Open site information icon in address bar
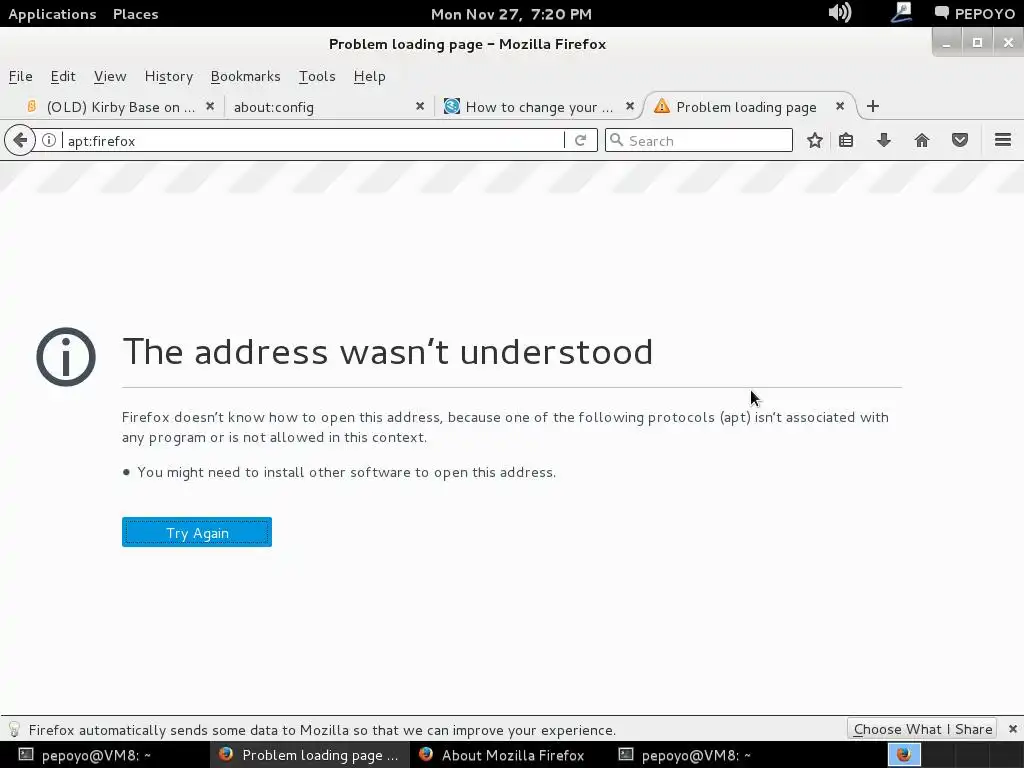1024x768 pixels. click(49, 140)
